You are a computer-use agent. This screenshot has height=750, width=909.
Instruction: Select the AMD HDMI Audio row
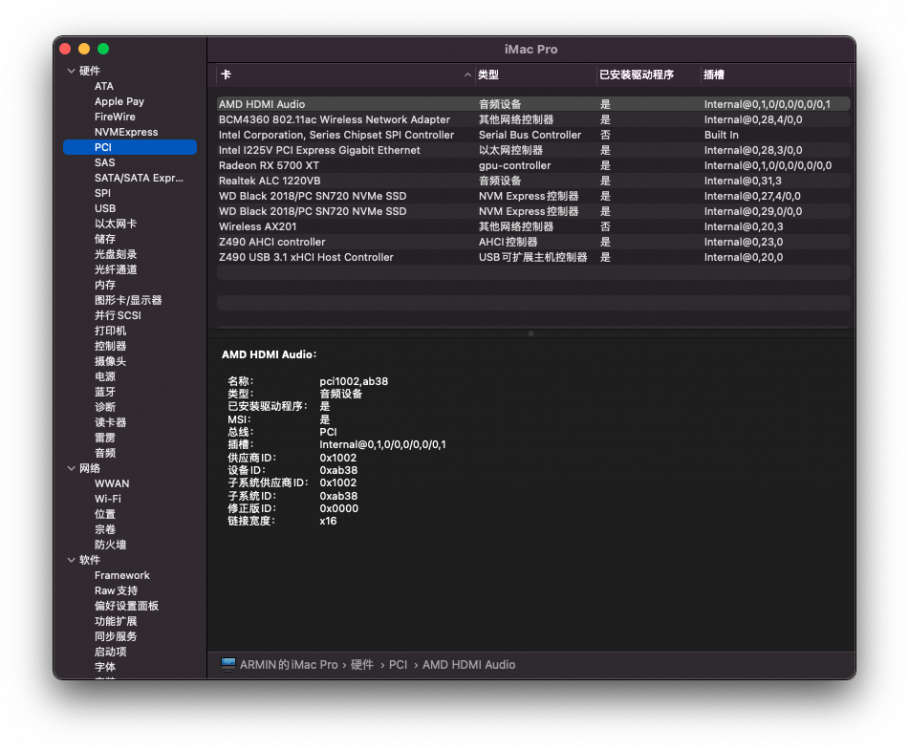[533, 104]
